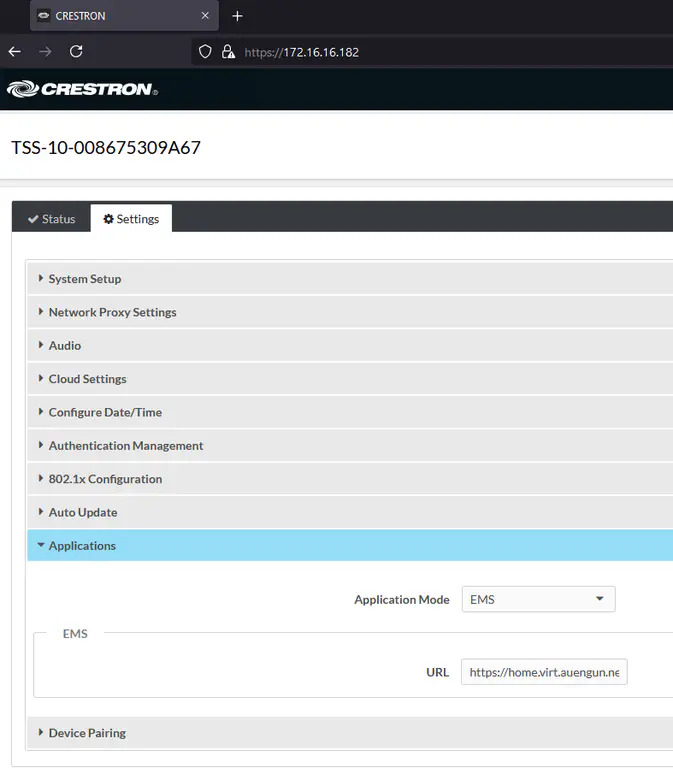Image resolution: width=673 pixels, height=768 pixels.
Task: Switch to the Status tab
Action: pos(51,218)
